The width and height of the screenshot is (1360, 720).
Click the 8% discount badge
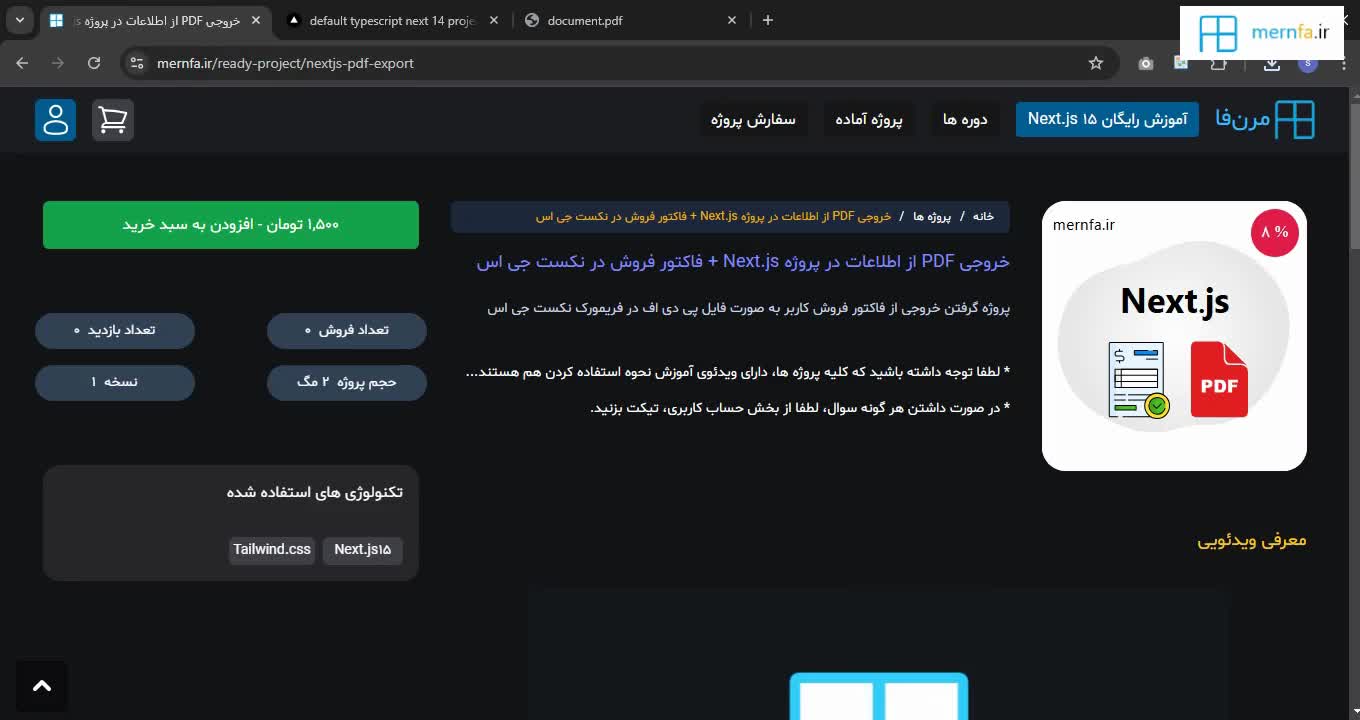pyautogui.click(x=1274, y=232)
